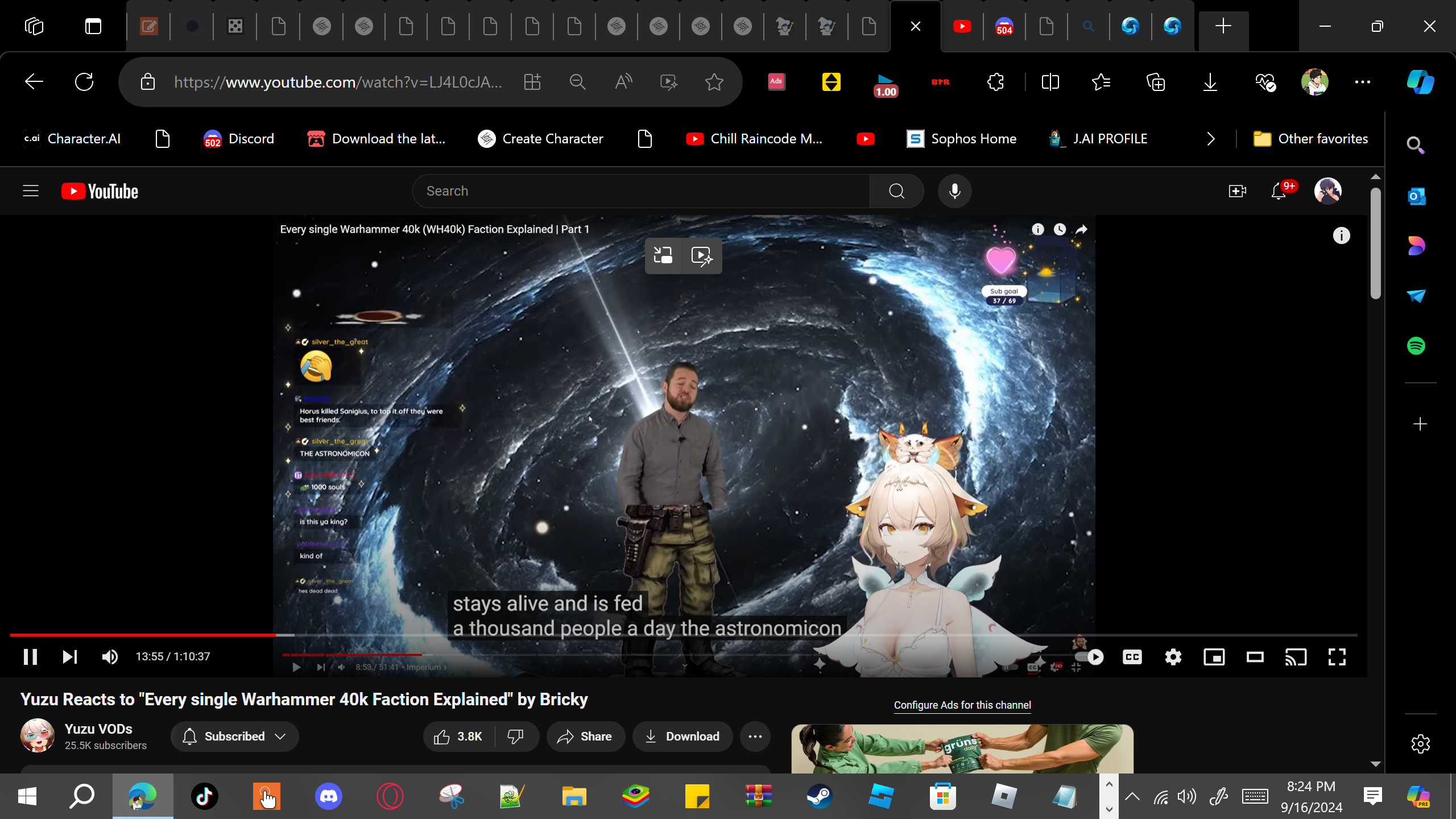This screenshot has width=1456, height=819.
Task: Open Outlook in the Edge sidebar
Action: pyautogui.click(x=1416, y=196)
